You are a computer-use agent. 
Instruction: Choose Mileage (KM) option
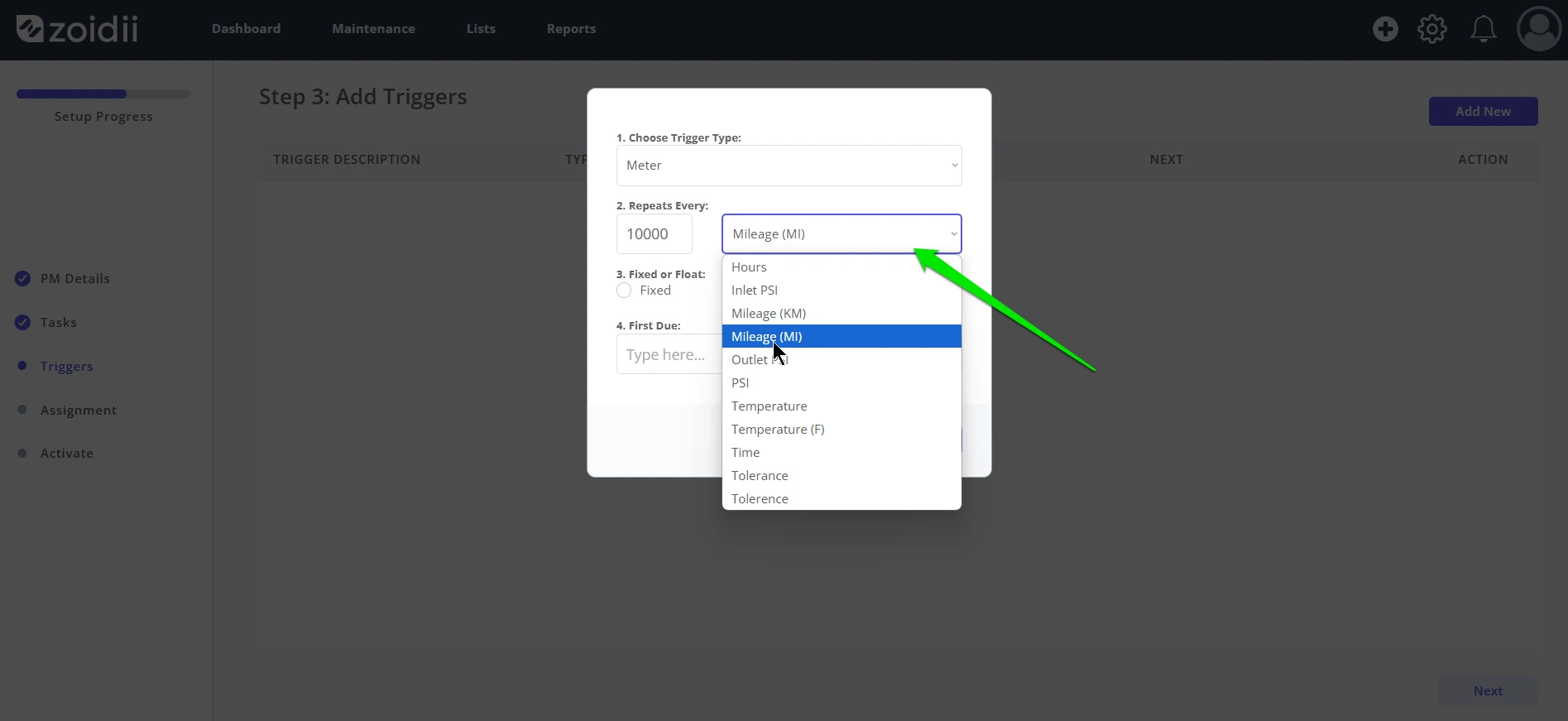tap(842, 314)
